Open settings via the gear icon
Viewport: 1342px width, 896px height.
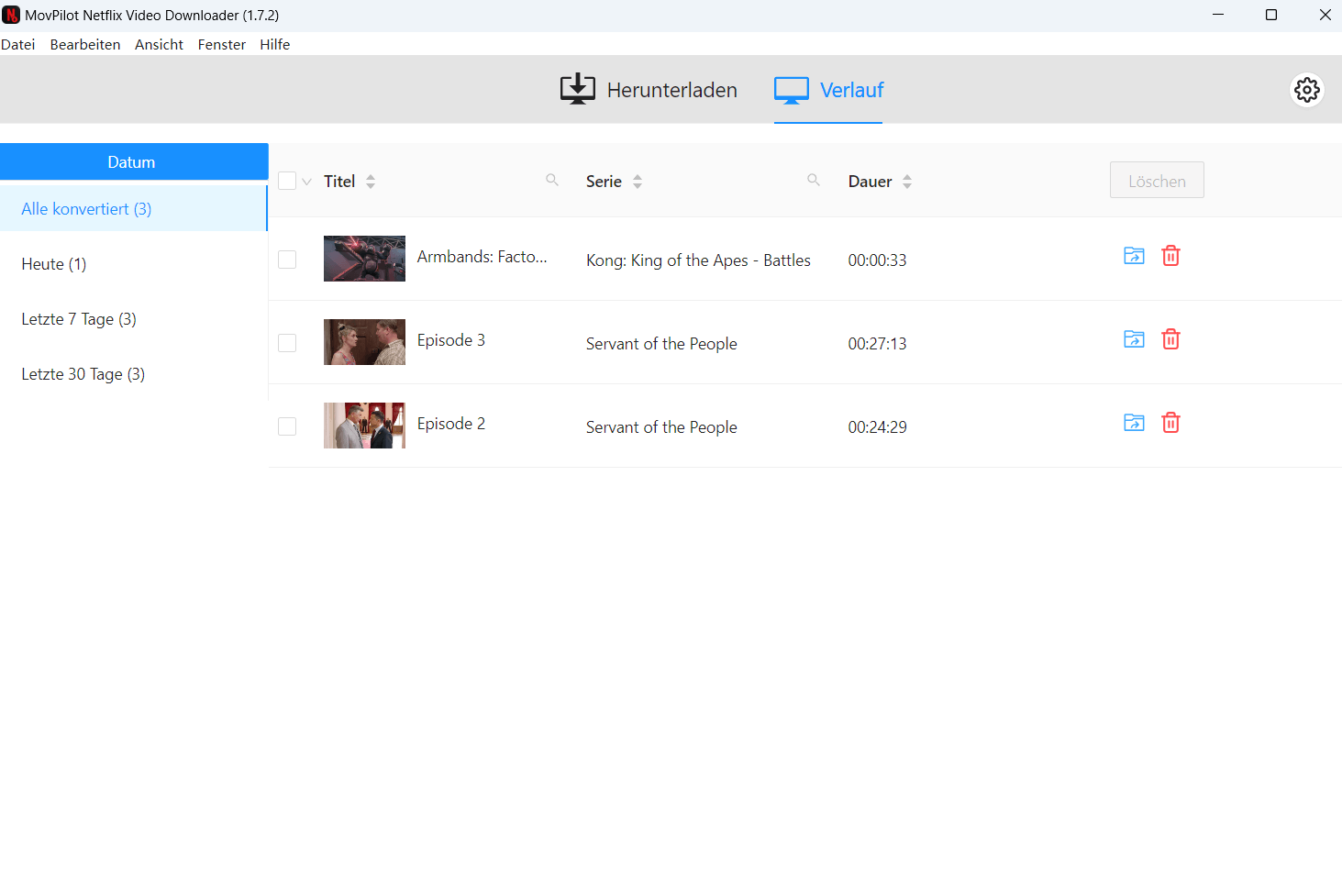coord(1306,90)
